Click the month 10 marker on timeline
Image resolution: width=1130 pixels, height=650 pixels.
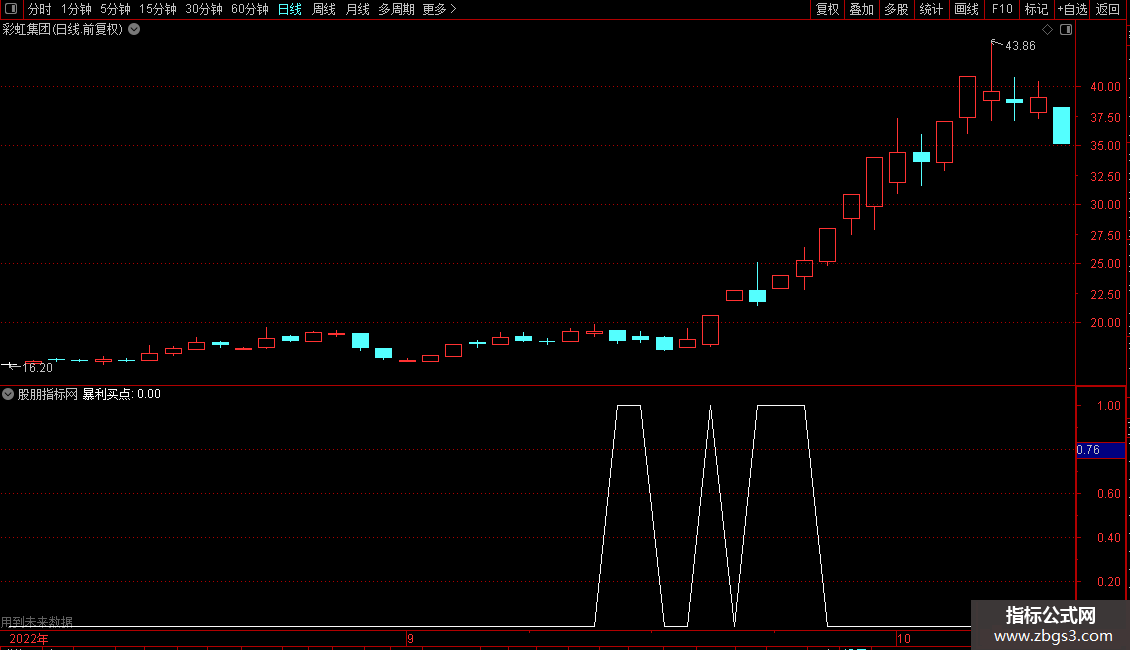[904, 639]
